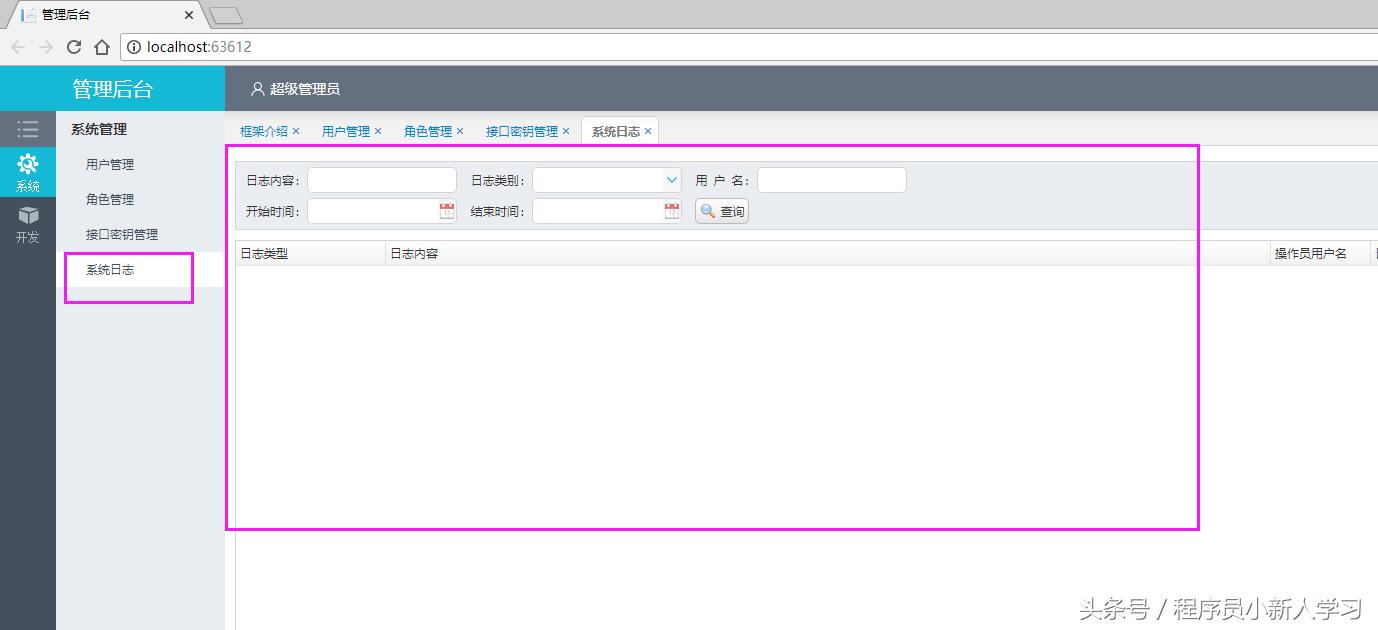
Task: Click the browser back arrow
Action: point(18,46)
